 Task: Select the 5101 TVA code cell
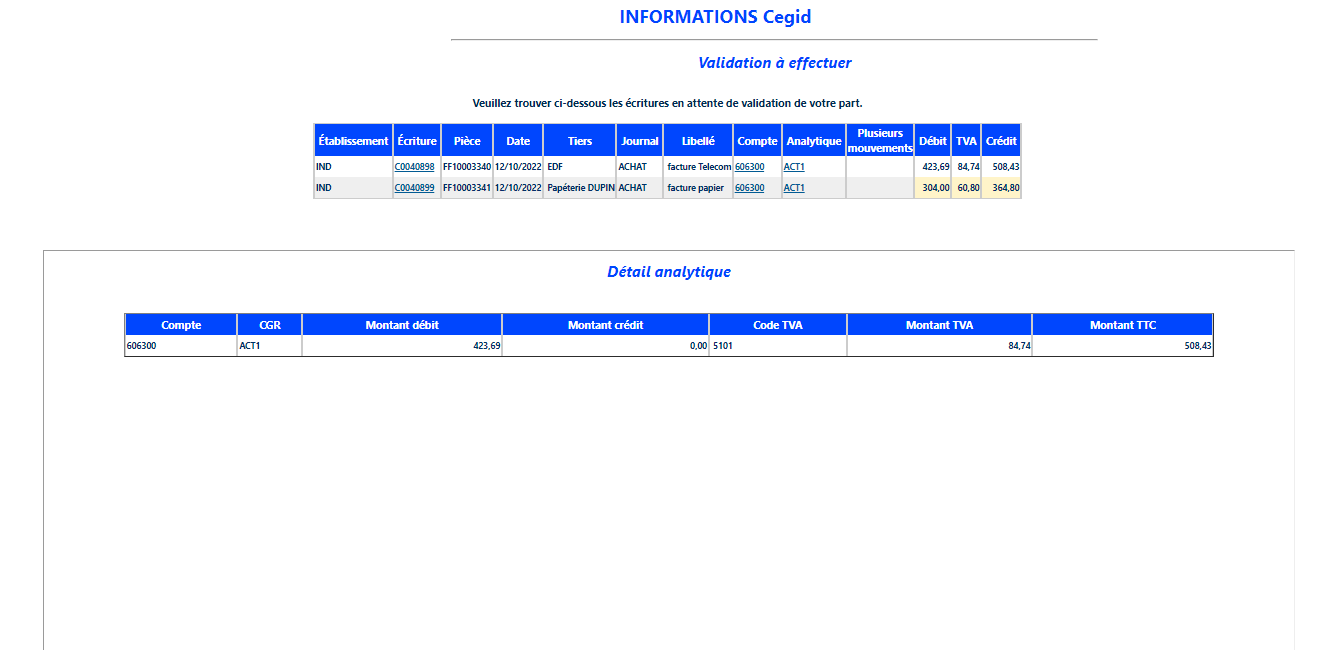(x=778, y=346)
